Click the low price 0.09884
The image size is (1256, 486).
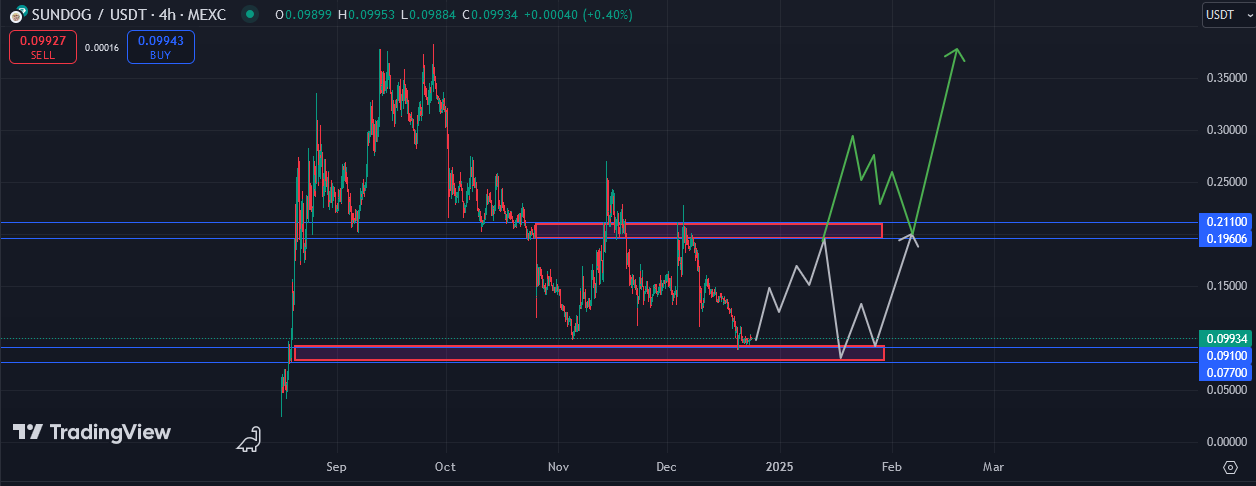tap(434, 16)
